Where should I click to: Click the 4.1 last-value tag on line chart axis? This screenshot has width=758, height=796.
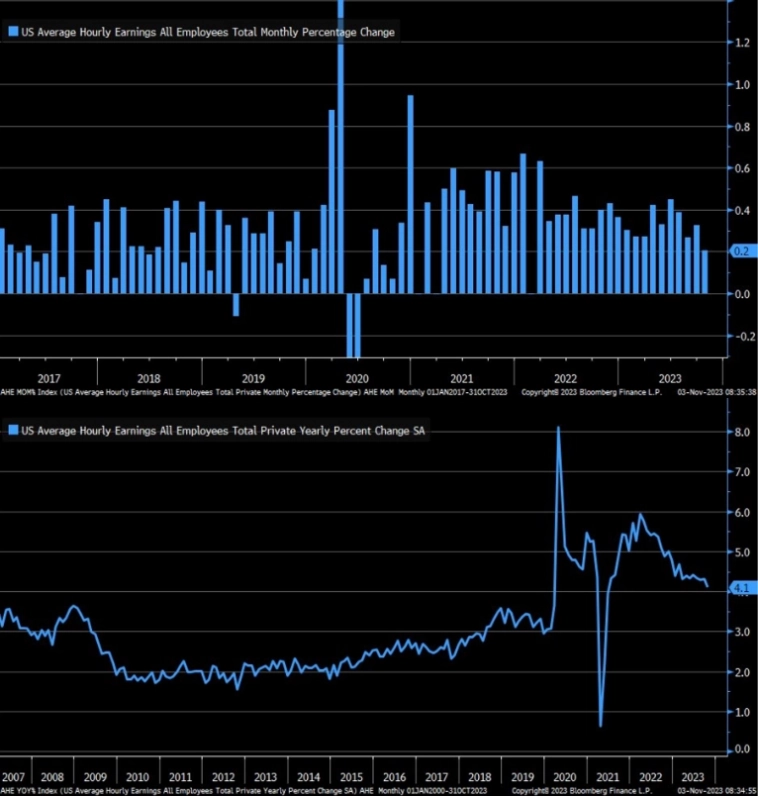(x=742, y=589)
